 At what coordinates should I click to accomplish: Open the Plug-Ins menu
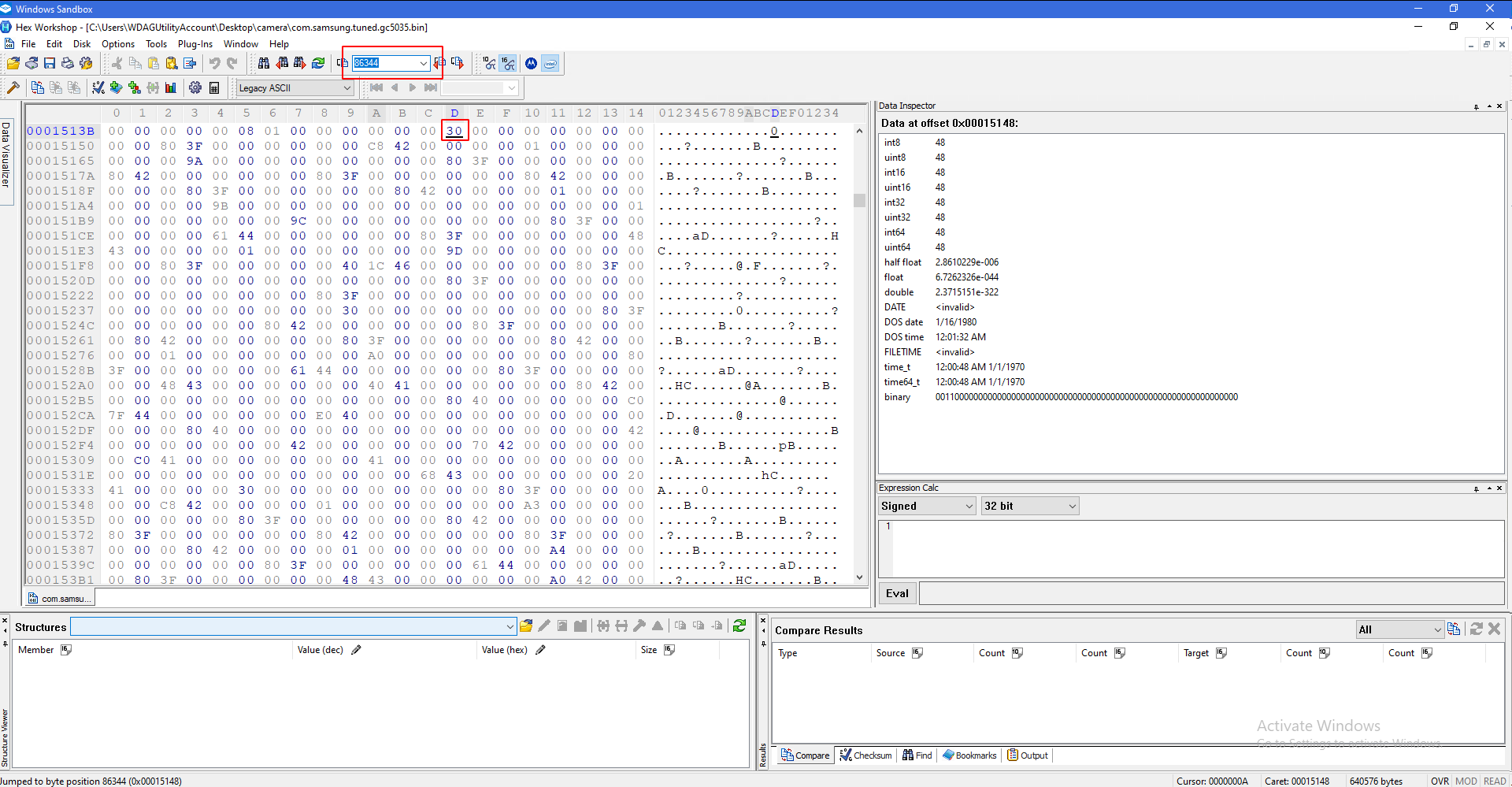(x=195, y=44)
